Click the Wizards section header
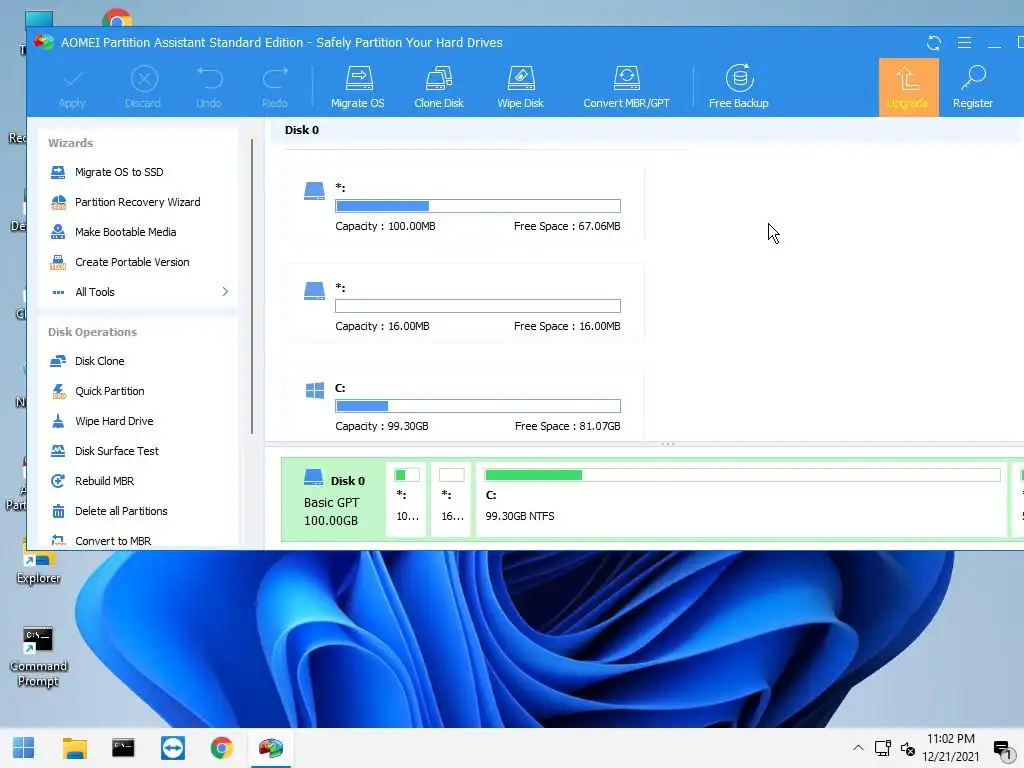Viewport: 1024px width, 768px height. pyautogui.click(x=71, y=143)
